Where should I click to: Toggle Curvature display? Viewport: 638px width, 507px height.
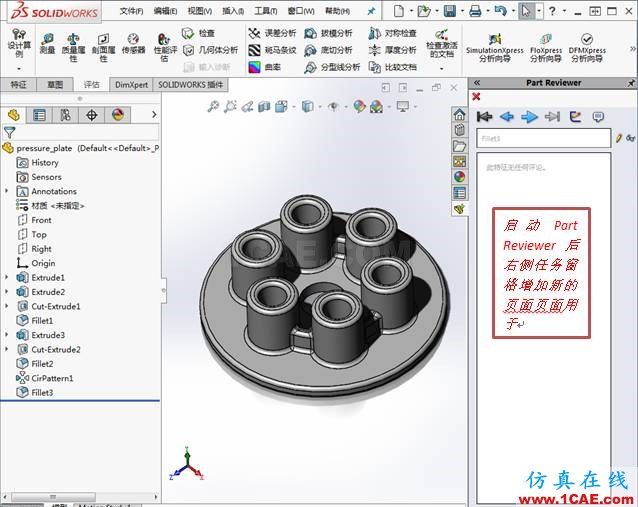pyautogui.click(x=264, y=67)
